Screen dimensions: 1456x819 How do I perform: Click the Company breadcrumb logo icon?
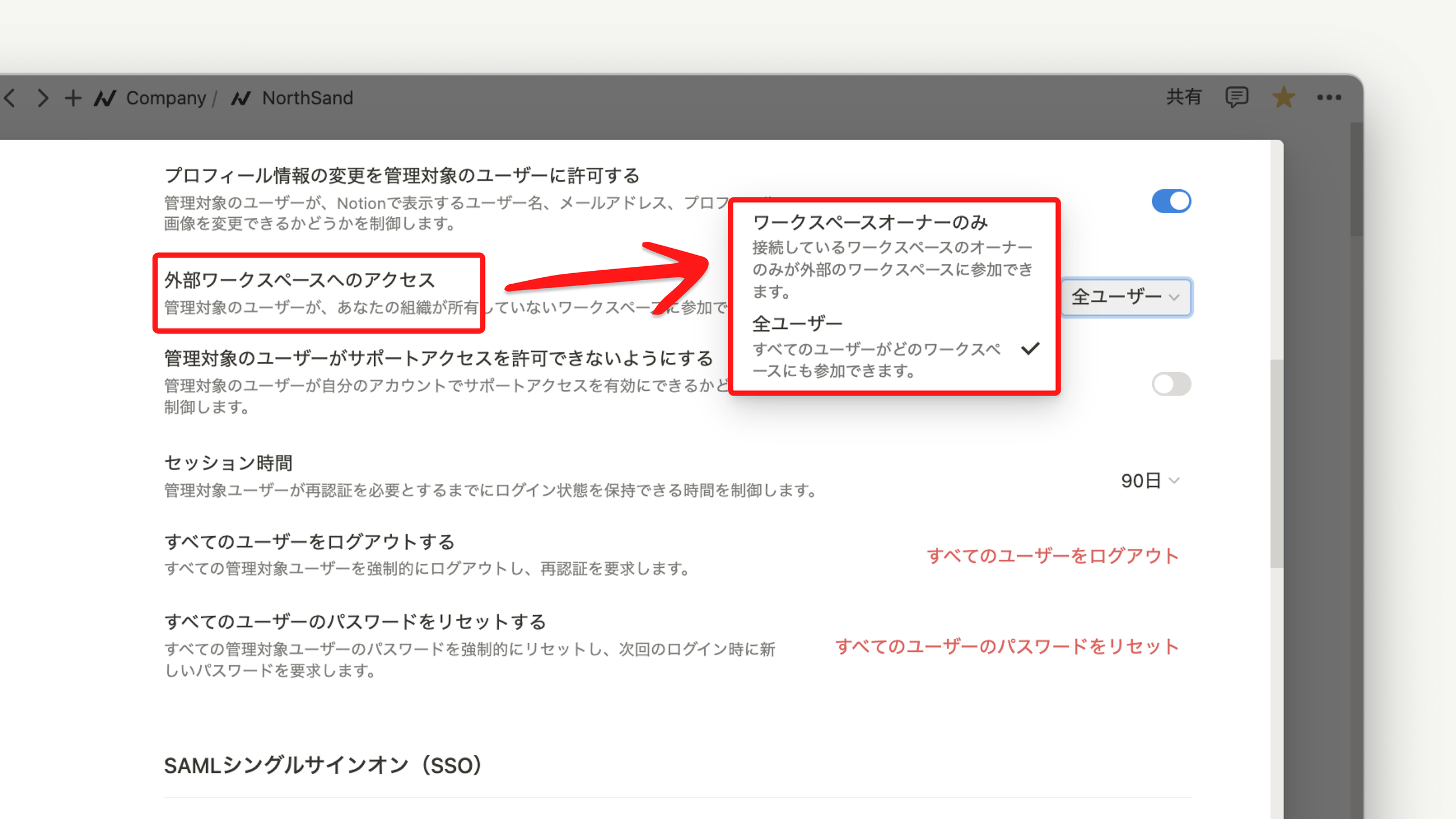[105, 98]
